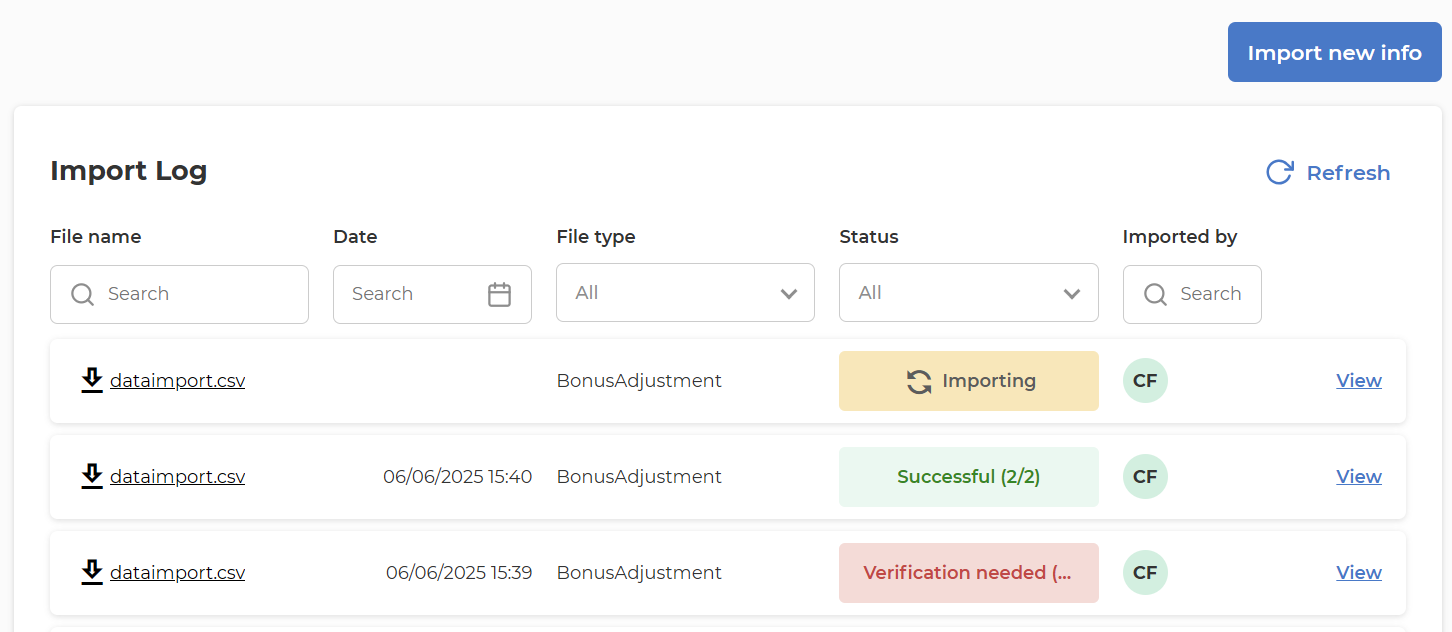
Task: Click the Importing status badge
Action: click(968, 381)
